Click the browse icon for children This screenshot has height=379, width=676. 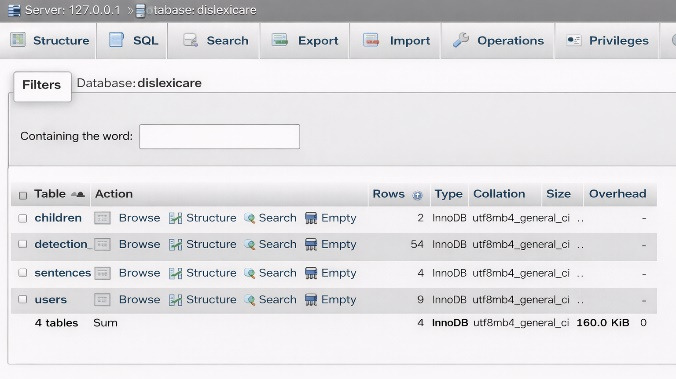pyautogui.click(x=102, y=218)
